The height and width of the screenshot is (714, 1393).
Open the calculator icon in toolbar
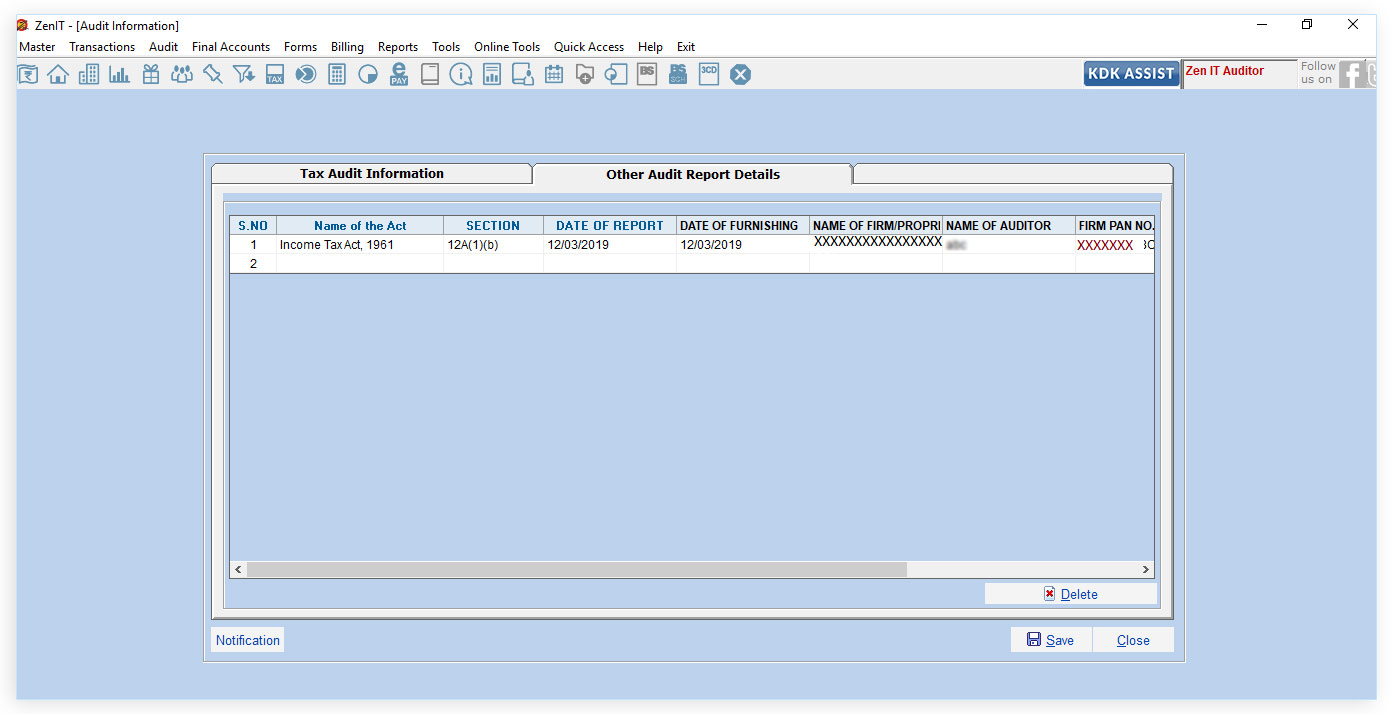point(337,74)
